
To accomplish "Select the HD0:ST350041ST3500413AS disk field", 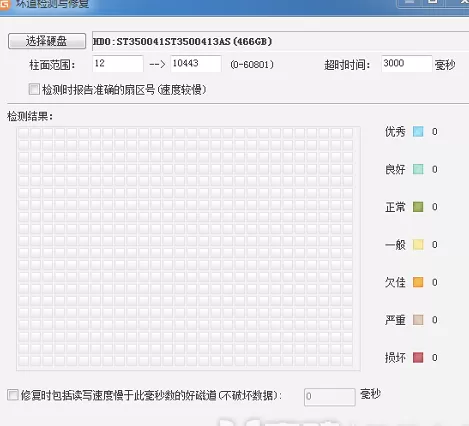I will [280, 41].
